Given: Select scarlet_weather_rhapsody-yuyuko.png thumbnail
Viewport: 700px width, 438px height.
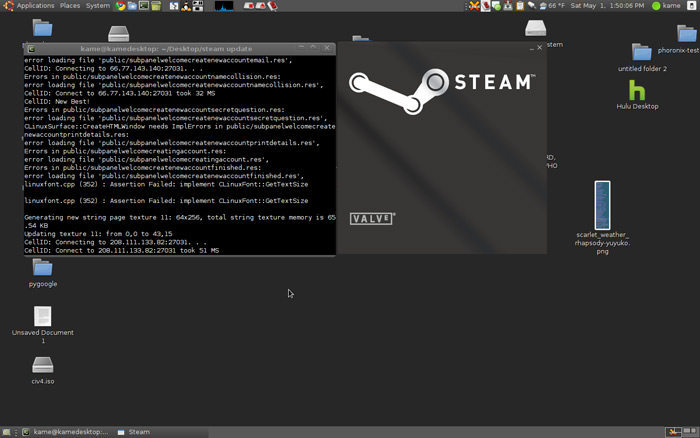Looking at the screenshot, I should pos(601,204).
